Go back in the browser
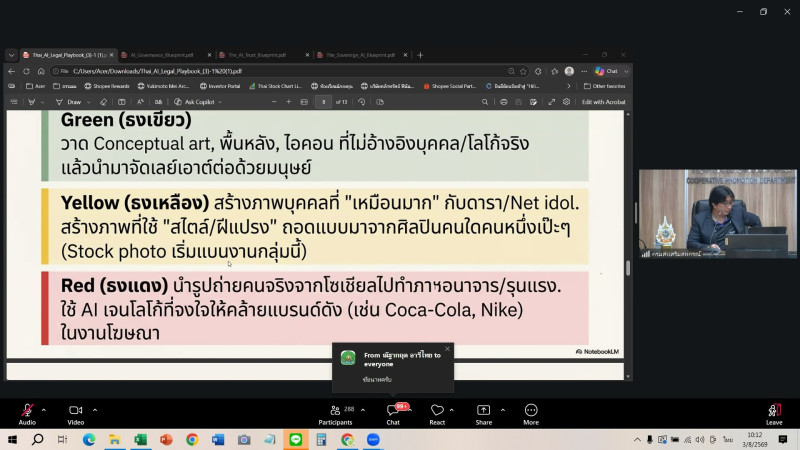Image resolution: width=800 pixels, height=450 pixels. pyautogui.click(x=12, y=71)
